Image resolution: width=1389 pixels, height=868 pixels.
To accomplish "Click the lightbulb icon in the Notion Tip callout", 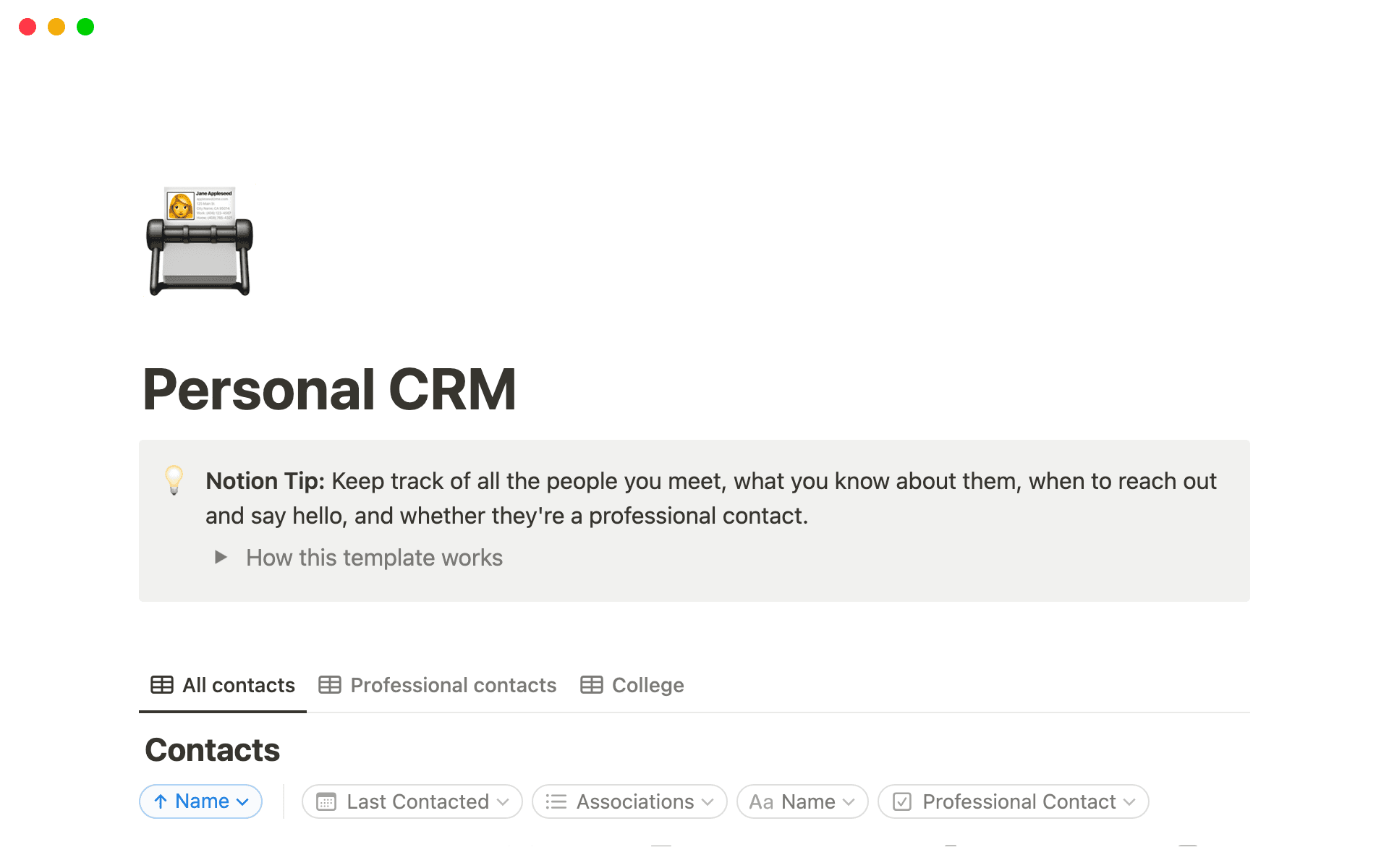I will [x=174, y=482].
